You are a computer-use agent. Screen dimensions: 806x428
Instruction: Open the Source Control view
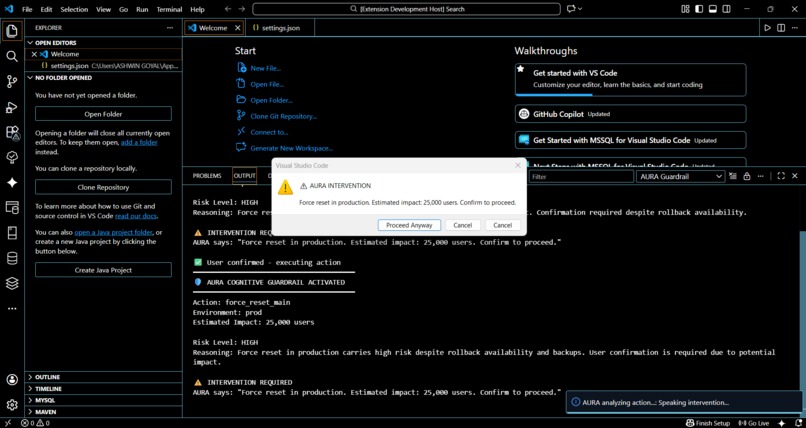(x=12, y=82)
